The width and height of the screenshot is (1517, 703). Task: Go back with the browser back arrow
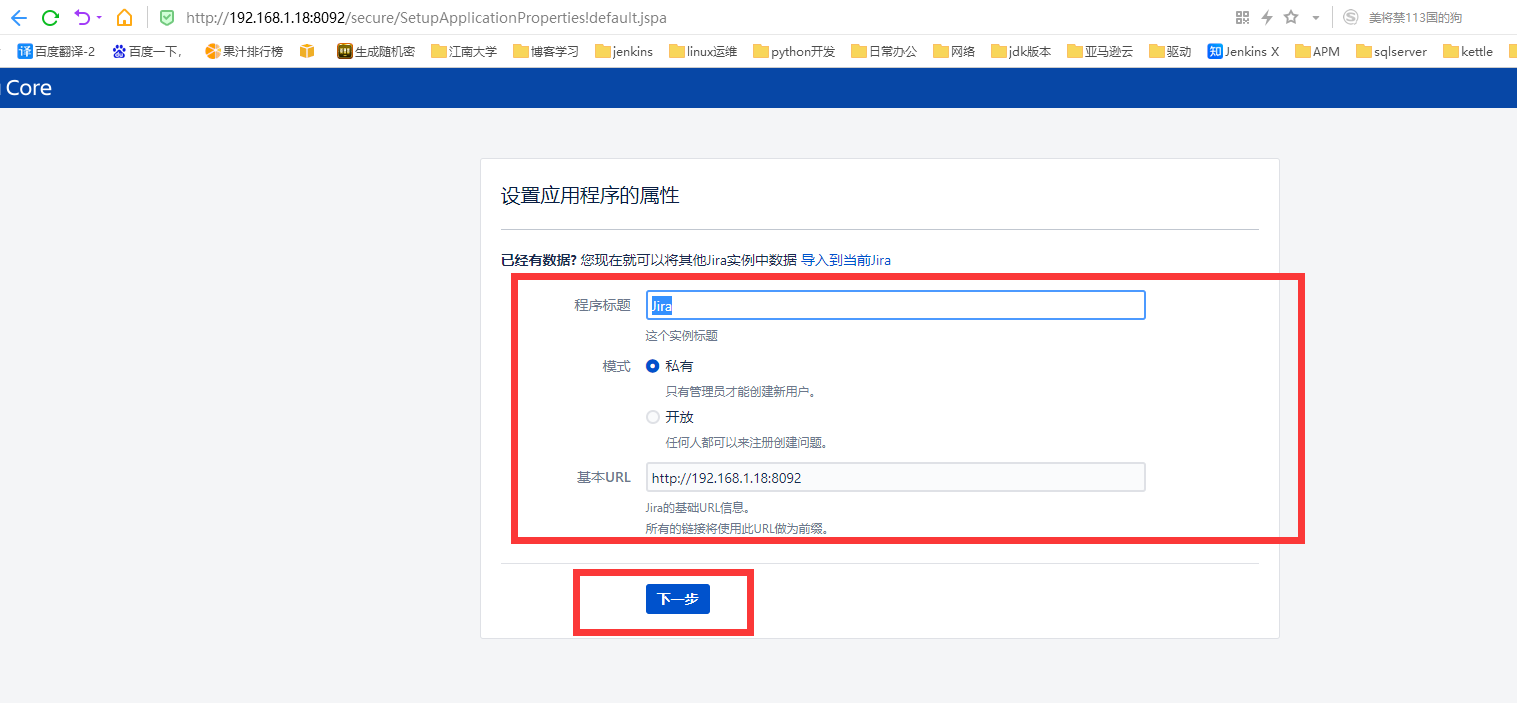[18, 17]
